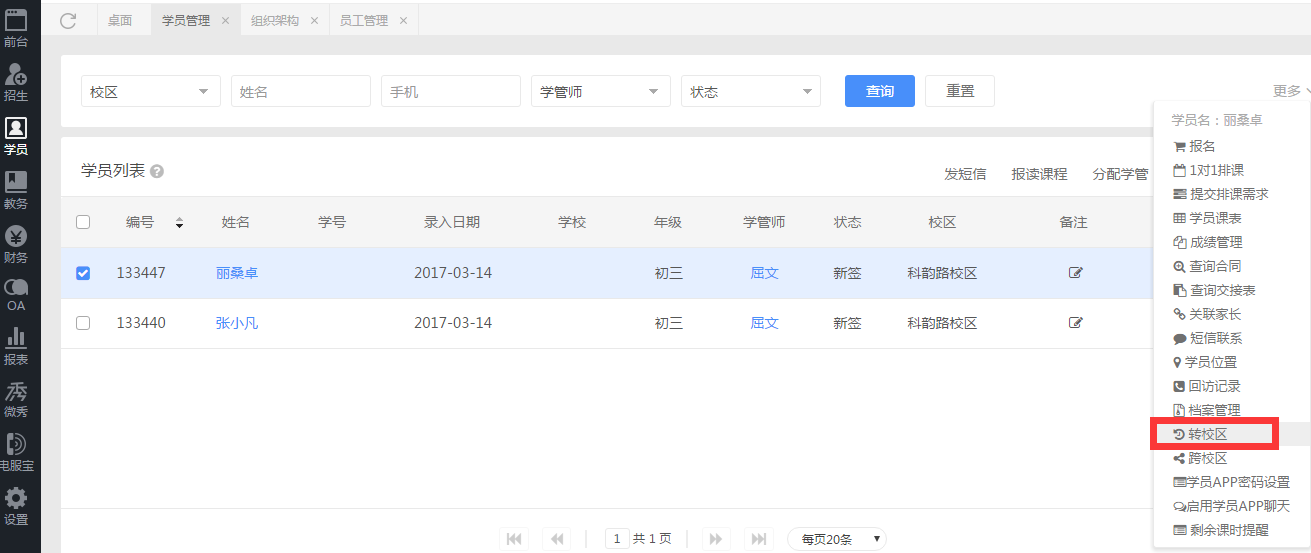The image size is (1311, 553).
Task: Open student 丽桑卓 name link
Action: click(237, 273)
